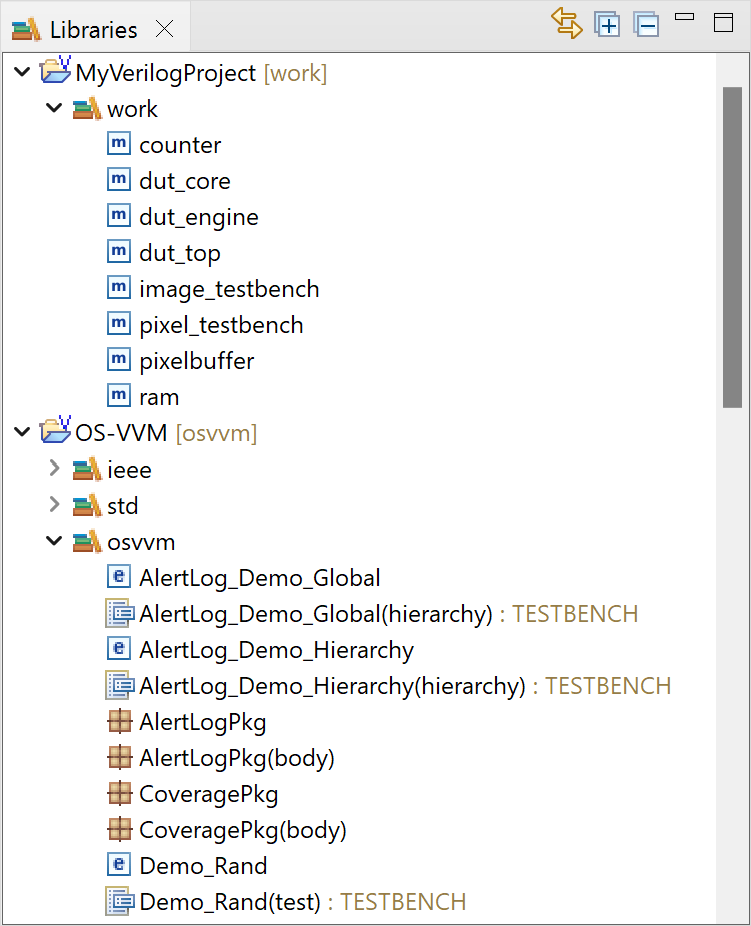Click the Demo_Rand entity icon
751x926 pixels.
pos(119,865)
